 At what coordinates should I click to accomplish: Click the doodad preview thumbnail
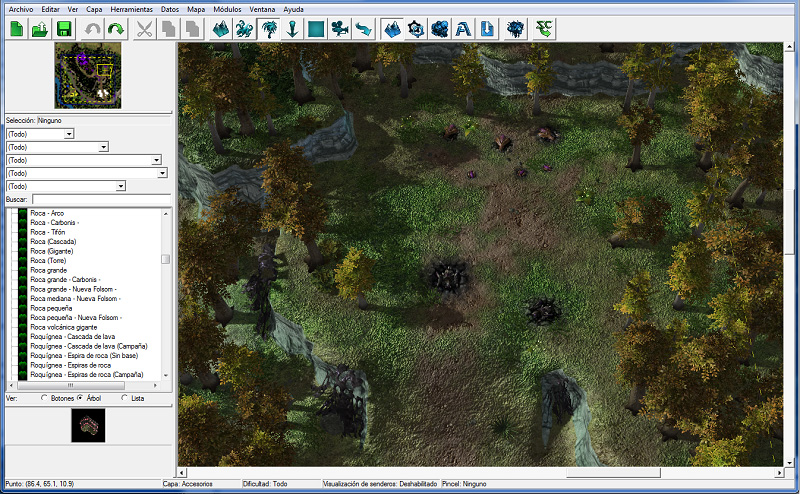(88, 425)
